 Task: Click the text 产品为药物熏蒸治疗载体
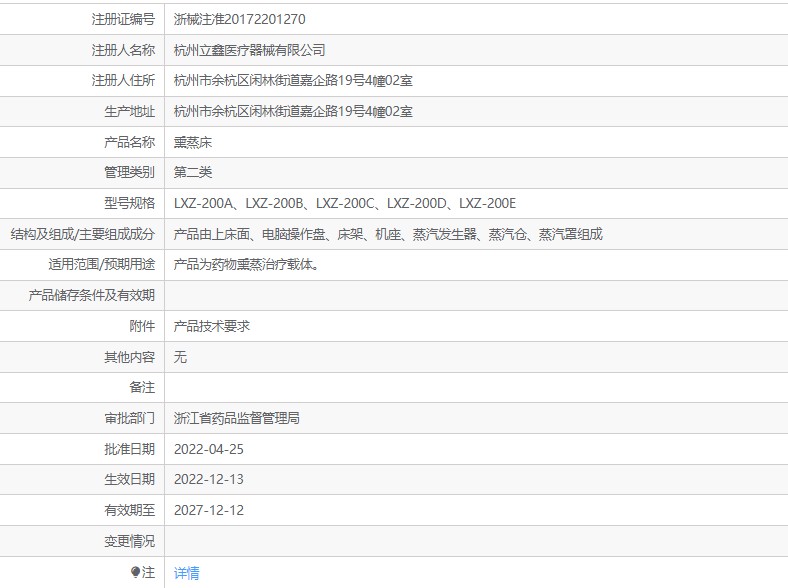click(x=246, y=264)
